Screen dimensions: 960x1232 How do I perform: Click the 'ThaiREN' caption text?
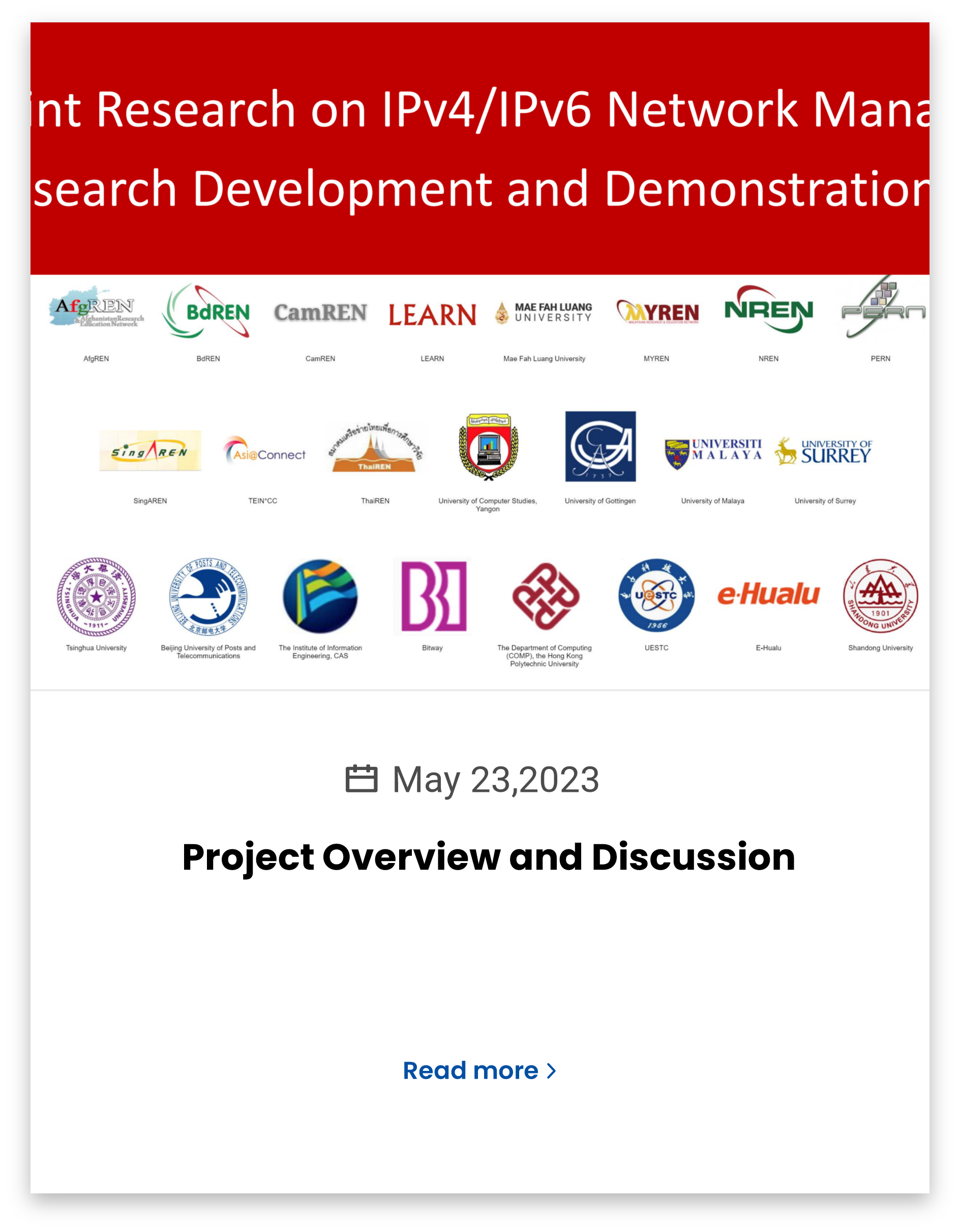(375, 501)
